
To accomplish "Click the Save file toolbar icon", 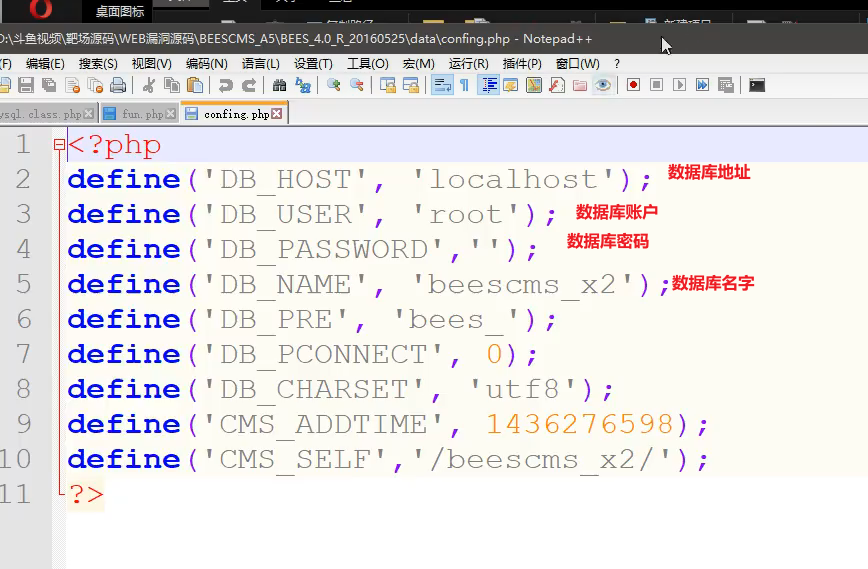I will [26, 86].
